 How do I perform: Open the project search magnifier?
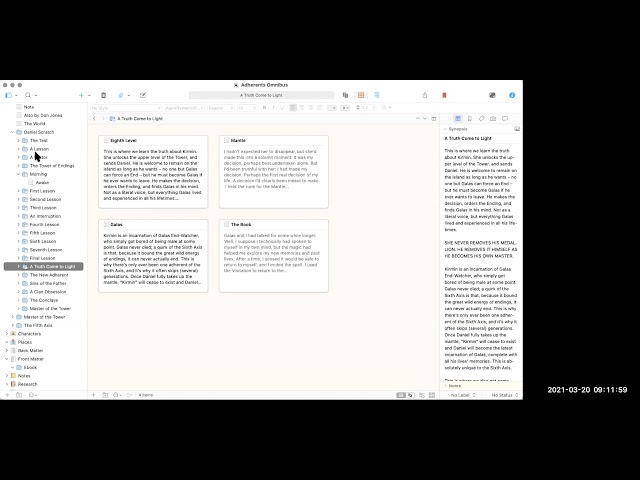click(28, 95)
